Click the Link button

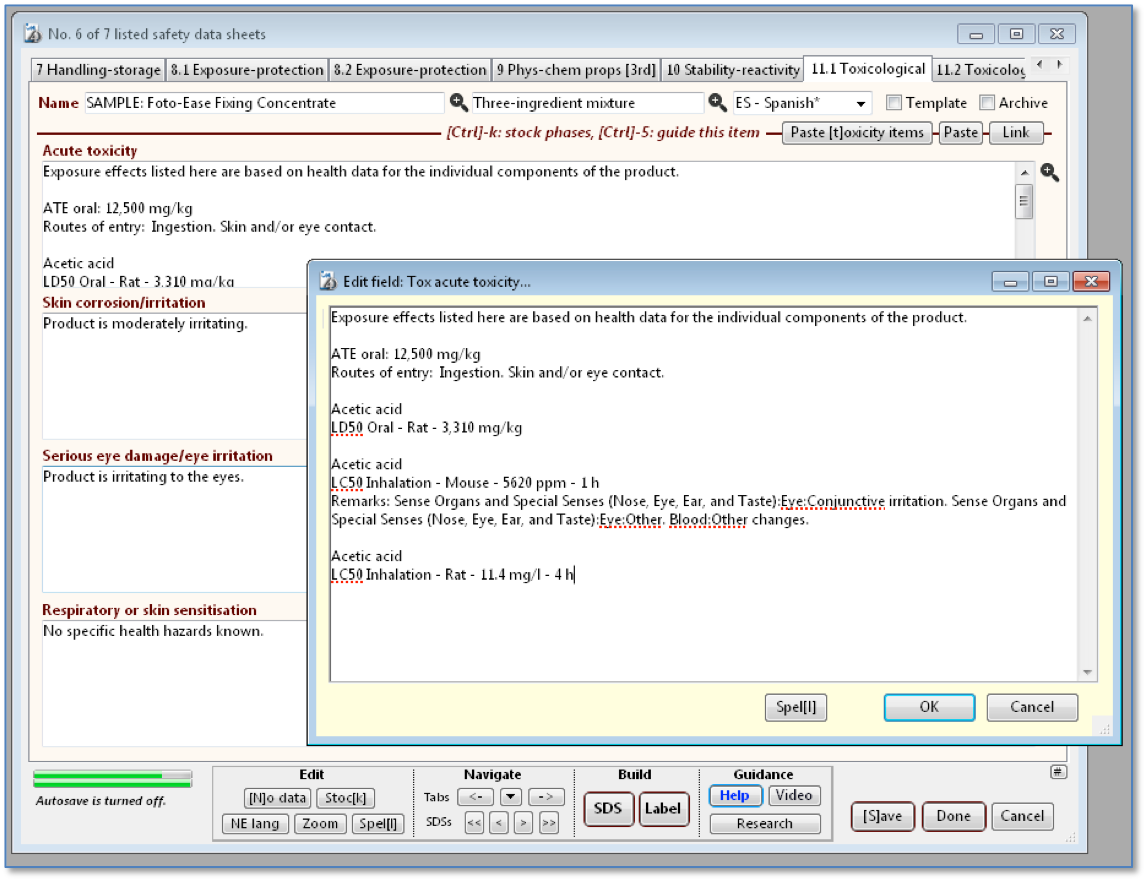(x=1016, y=133)
